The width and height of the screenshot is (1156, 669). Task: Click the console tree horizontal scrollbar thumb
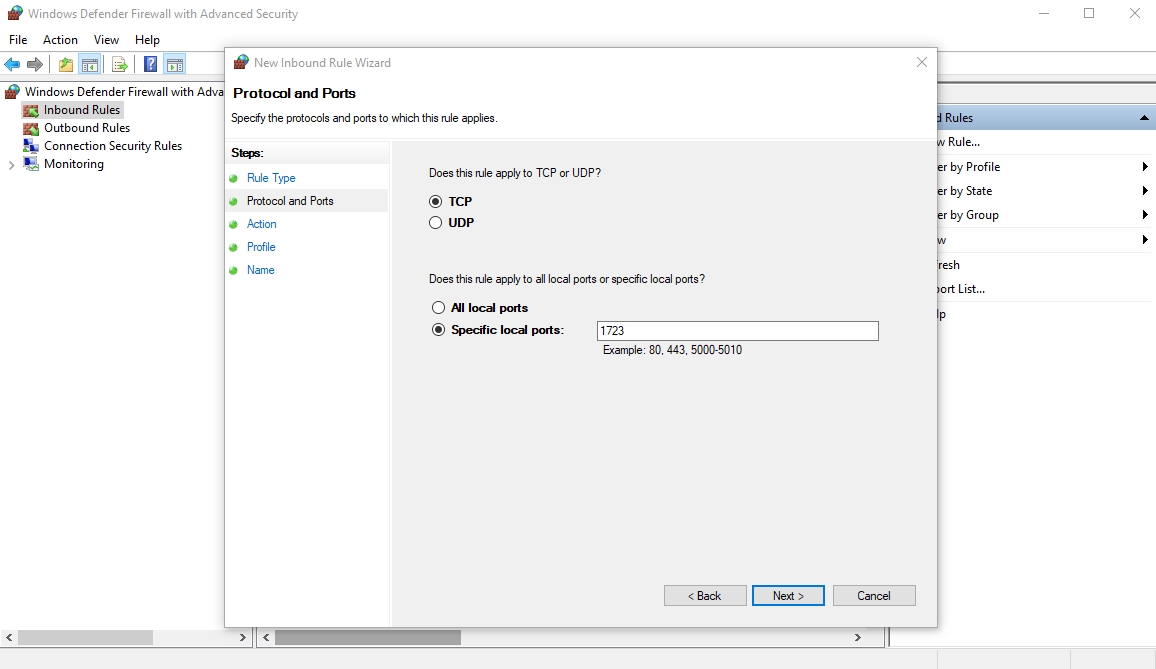(x=85, y=637)
